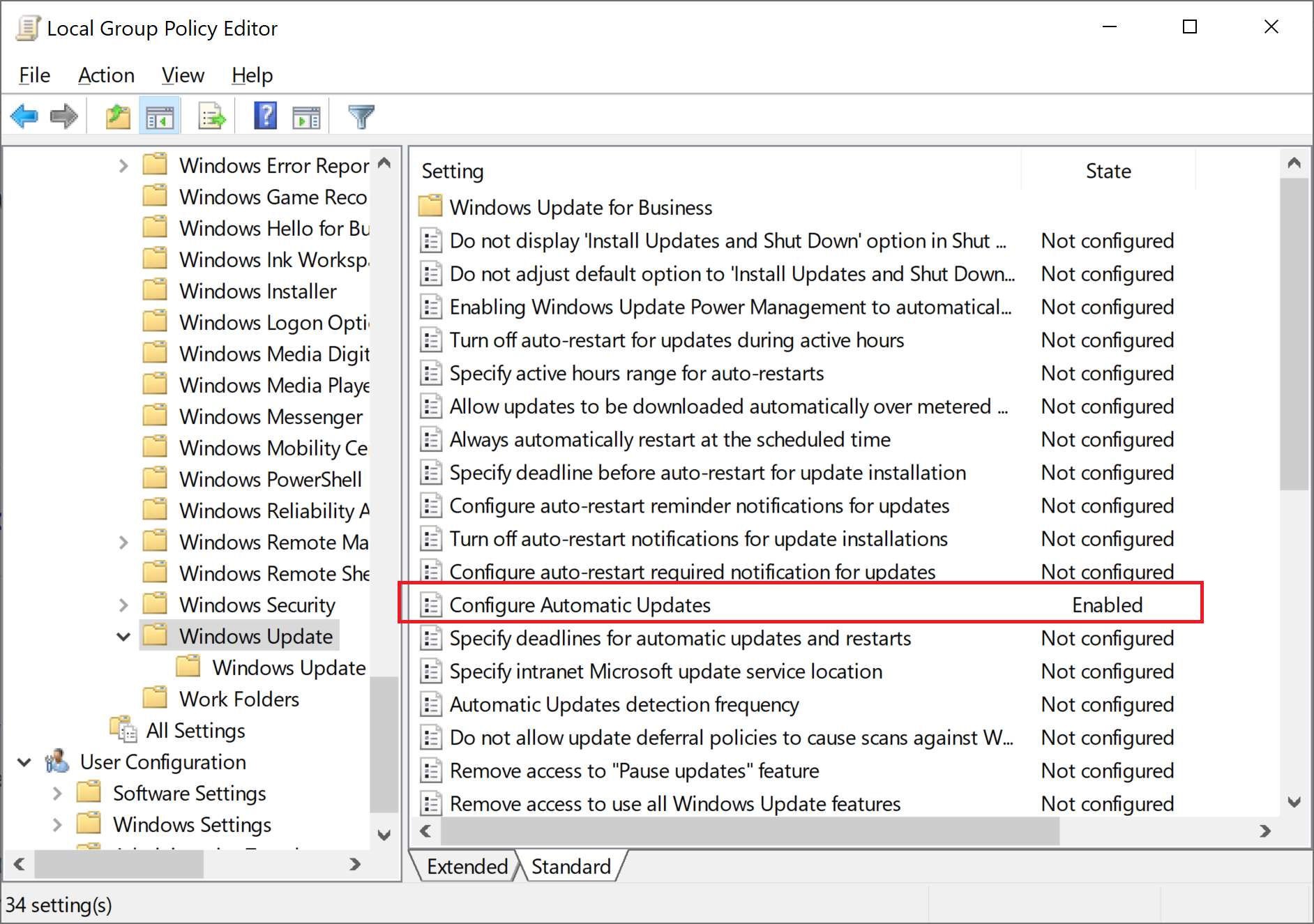Click the tree pane scroll right arrow
This screenshot has width=1314, height=924.
tap(355, 864)
